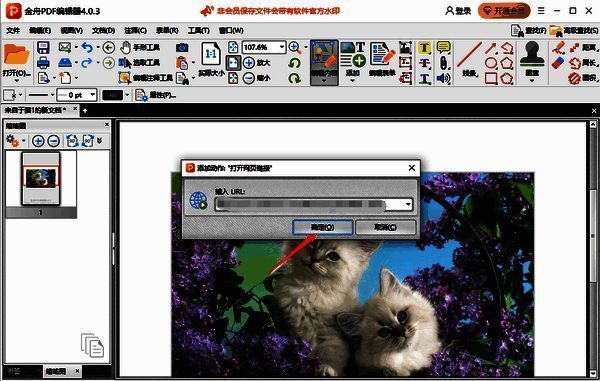
Task: Click the orange upgrade membership (开通会员) button
Action: pyautogui.click(x=504, y=11)
